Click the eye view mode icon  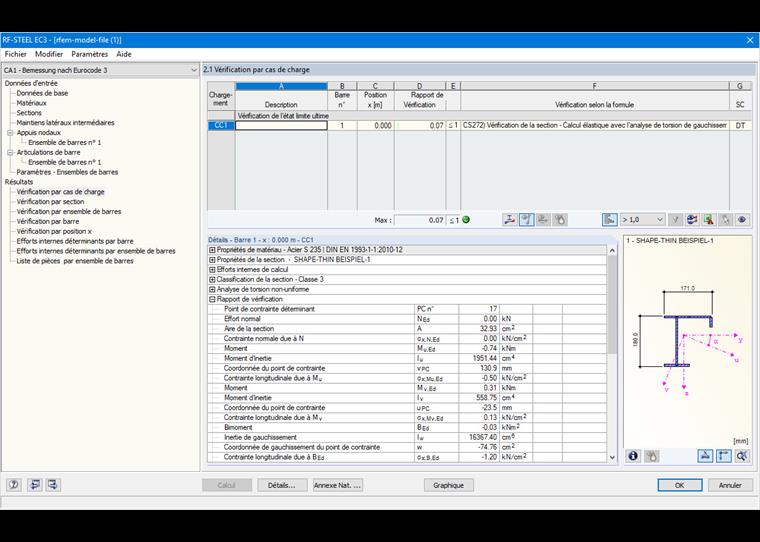pos(742,220)
